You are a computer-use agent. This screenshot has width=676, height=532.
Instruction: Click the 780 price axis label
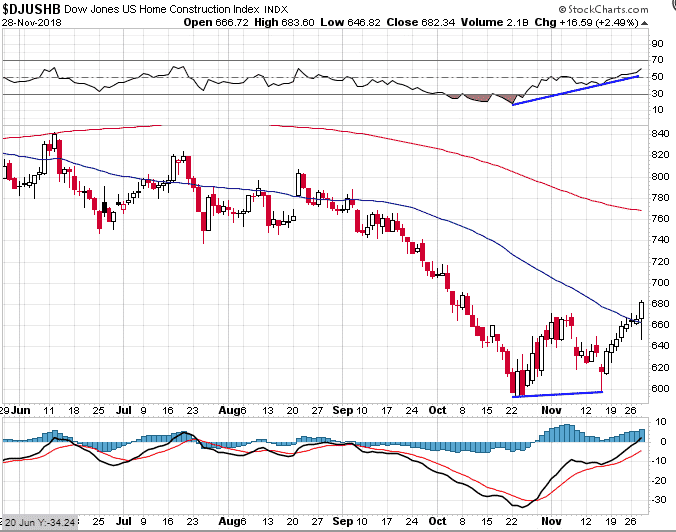click(x=660, y=197)
